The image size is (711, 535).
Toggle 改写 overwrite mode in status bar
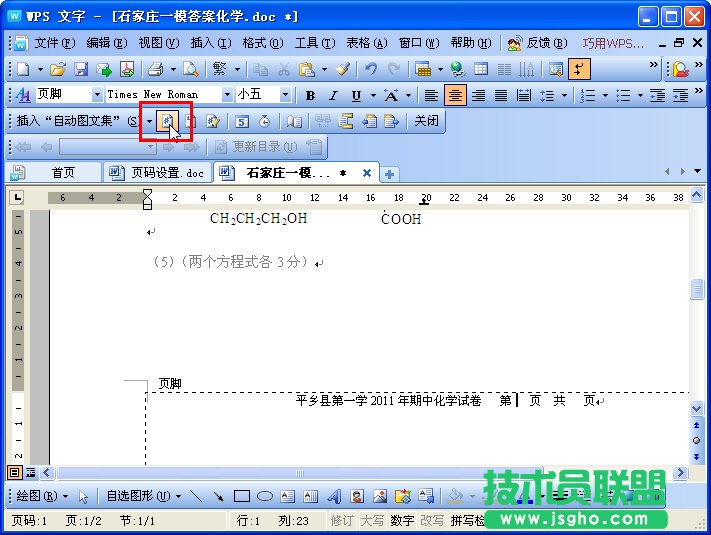point(432,520)
